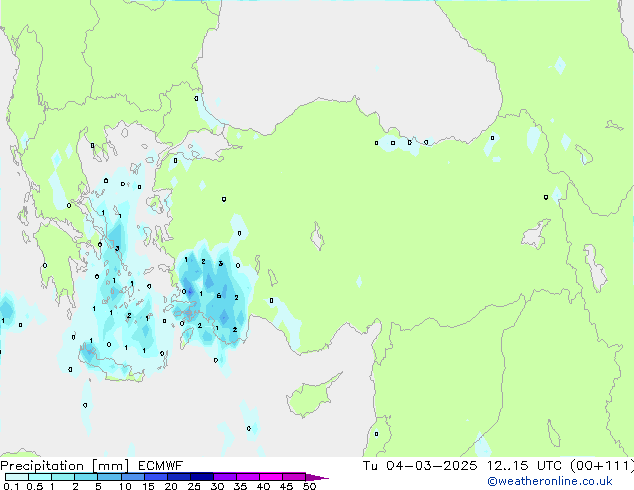
Task: Pick the 10–15 mm legend color box
Action: [x=132, y=477]
